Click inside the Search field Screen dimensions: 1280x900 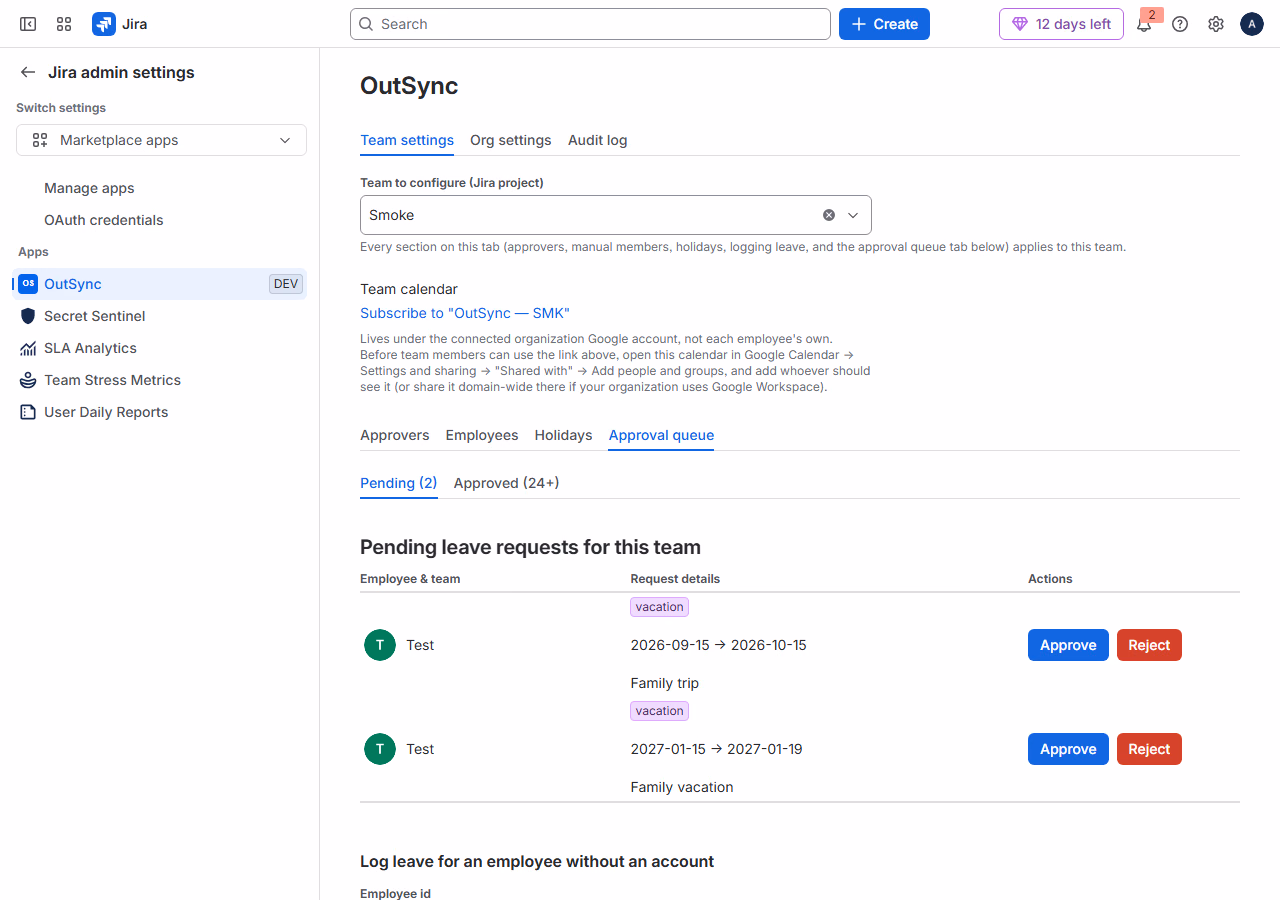590,24
